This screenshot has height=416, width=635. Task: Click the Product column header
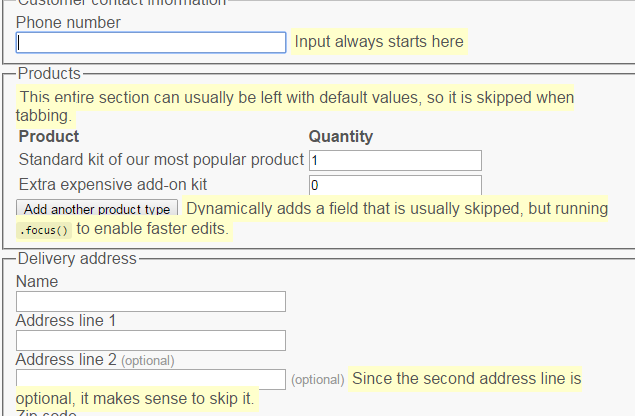click(x=49, y=137)
